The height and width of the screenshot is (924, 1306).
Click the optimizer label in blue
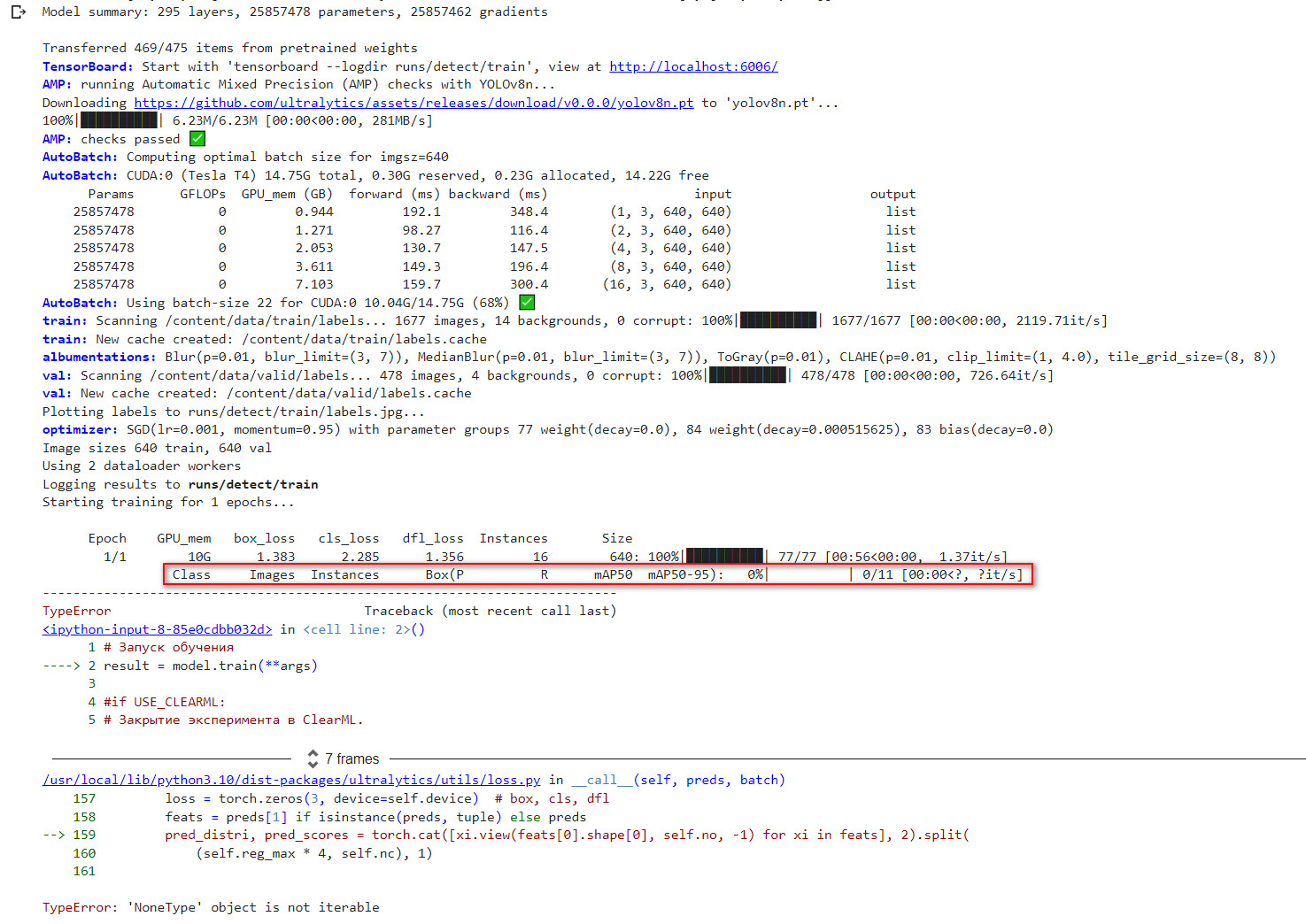79,429
